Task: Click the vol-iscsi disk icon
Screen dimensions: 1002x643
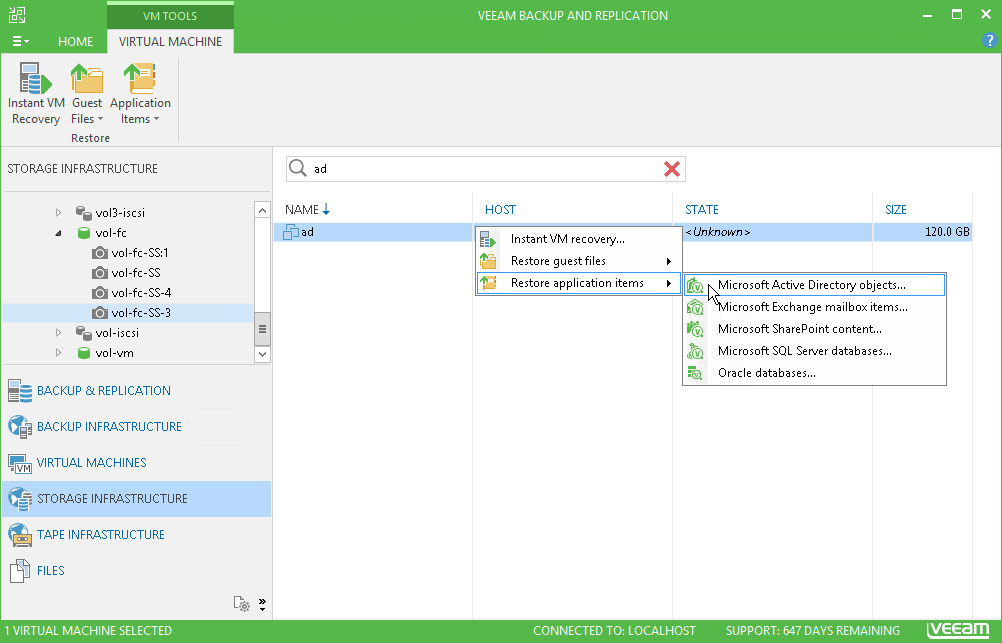Action: (x=84, y=333)
